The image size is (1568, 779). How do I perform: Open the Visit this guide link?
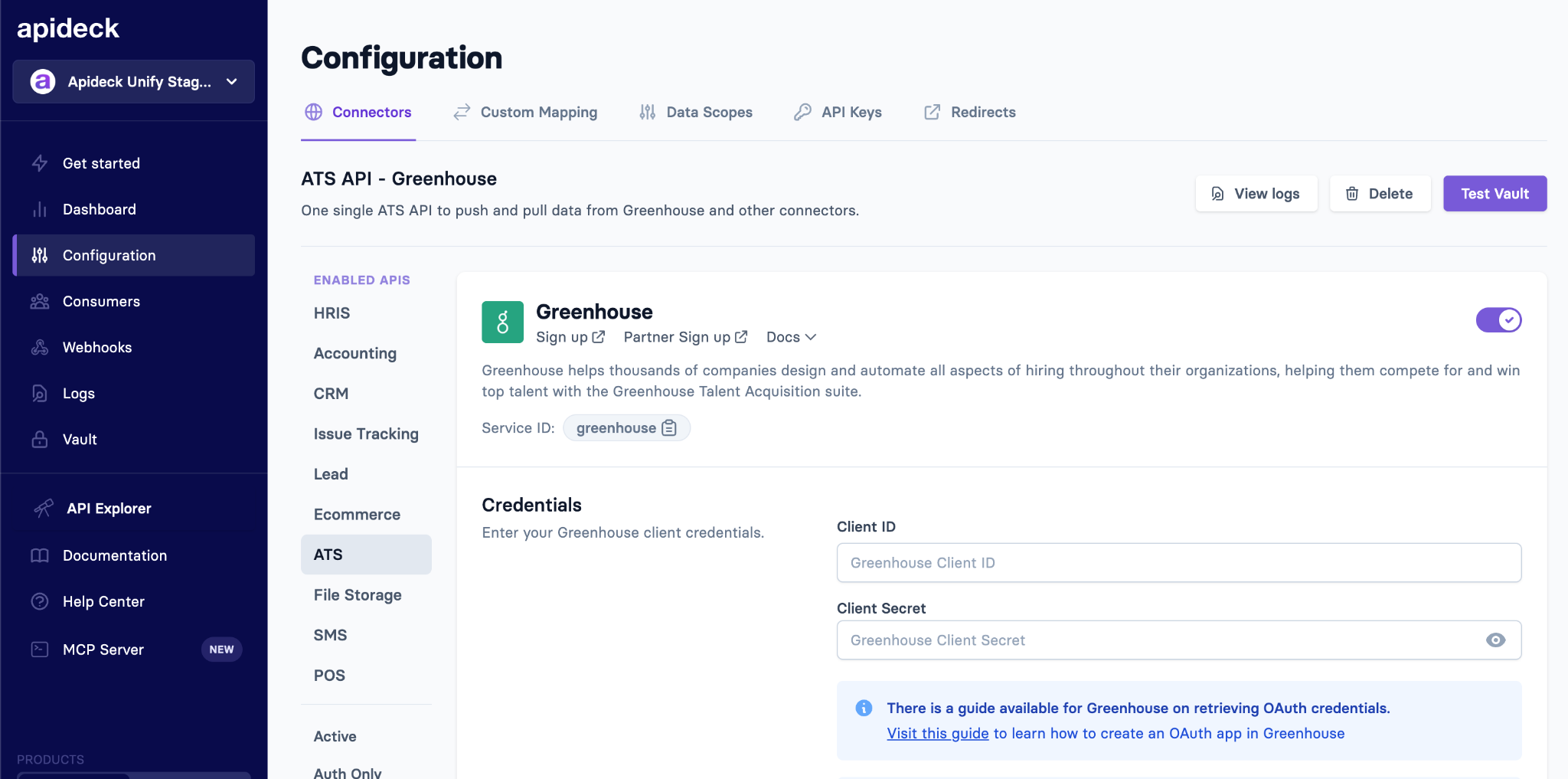click(938, 733)
